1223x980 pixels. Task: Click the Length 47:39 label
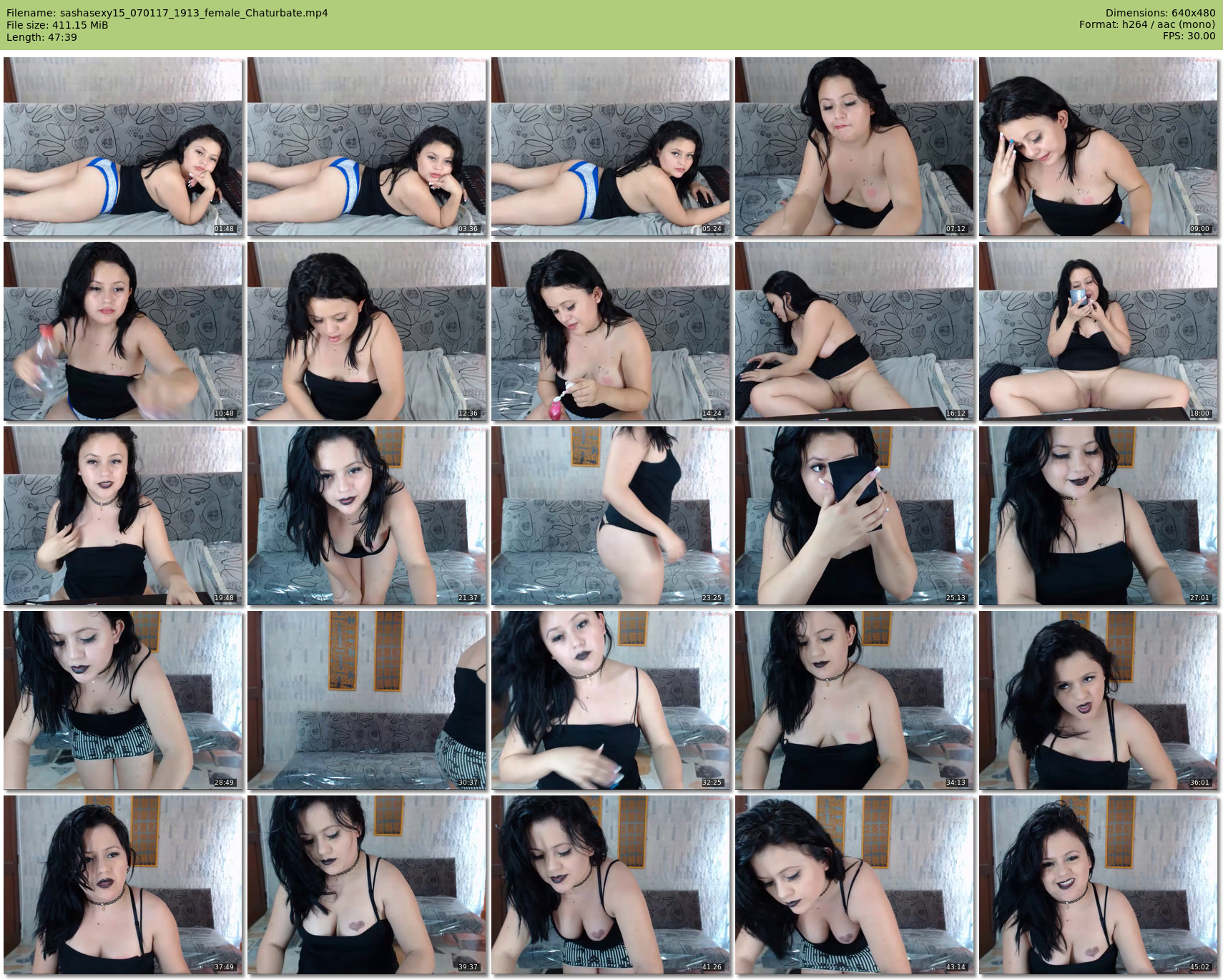click(41, 37)
